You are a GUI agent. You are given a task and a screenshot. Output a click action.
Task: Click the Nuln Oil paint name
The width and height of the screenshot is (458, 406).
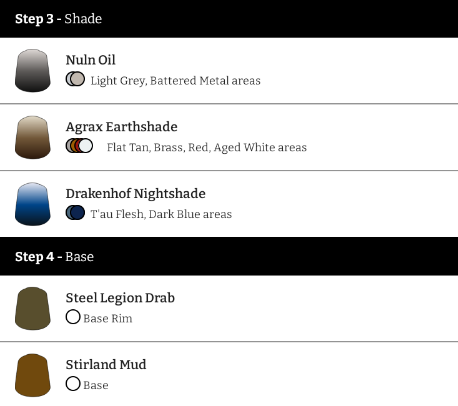pyautogui.click(x=91, y=60)
